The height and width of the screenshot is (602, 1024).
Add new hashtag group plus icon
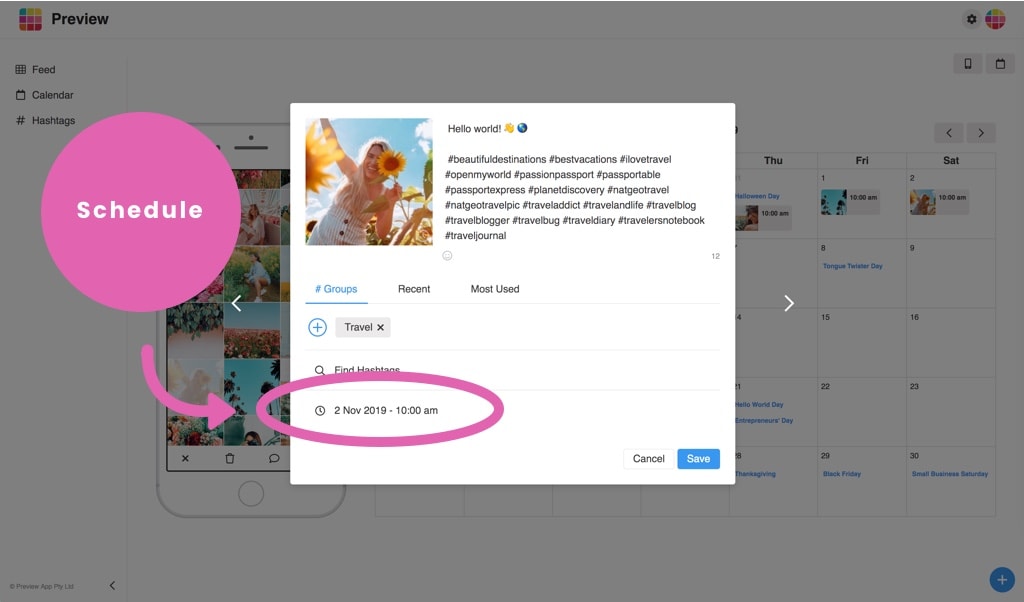click(x=317, y=327)
